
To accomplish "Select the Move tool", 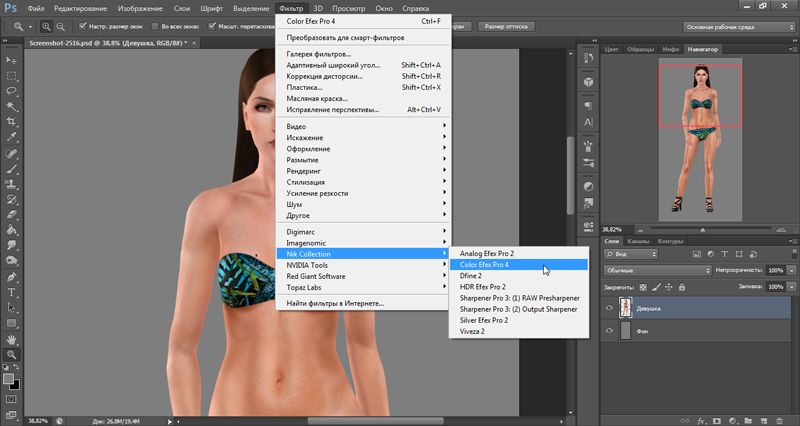I will coord(11,60).
